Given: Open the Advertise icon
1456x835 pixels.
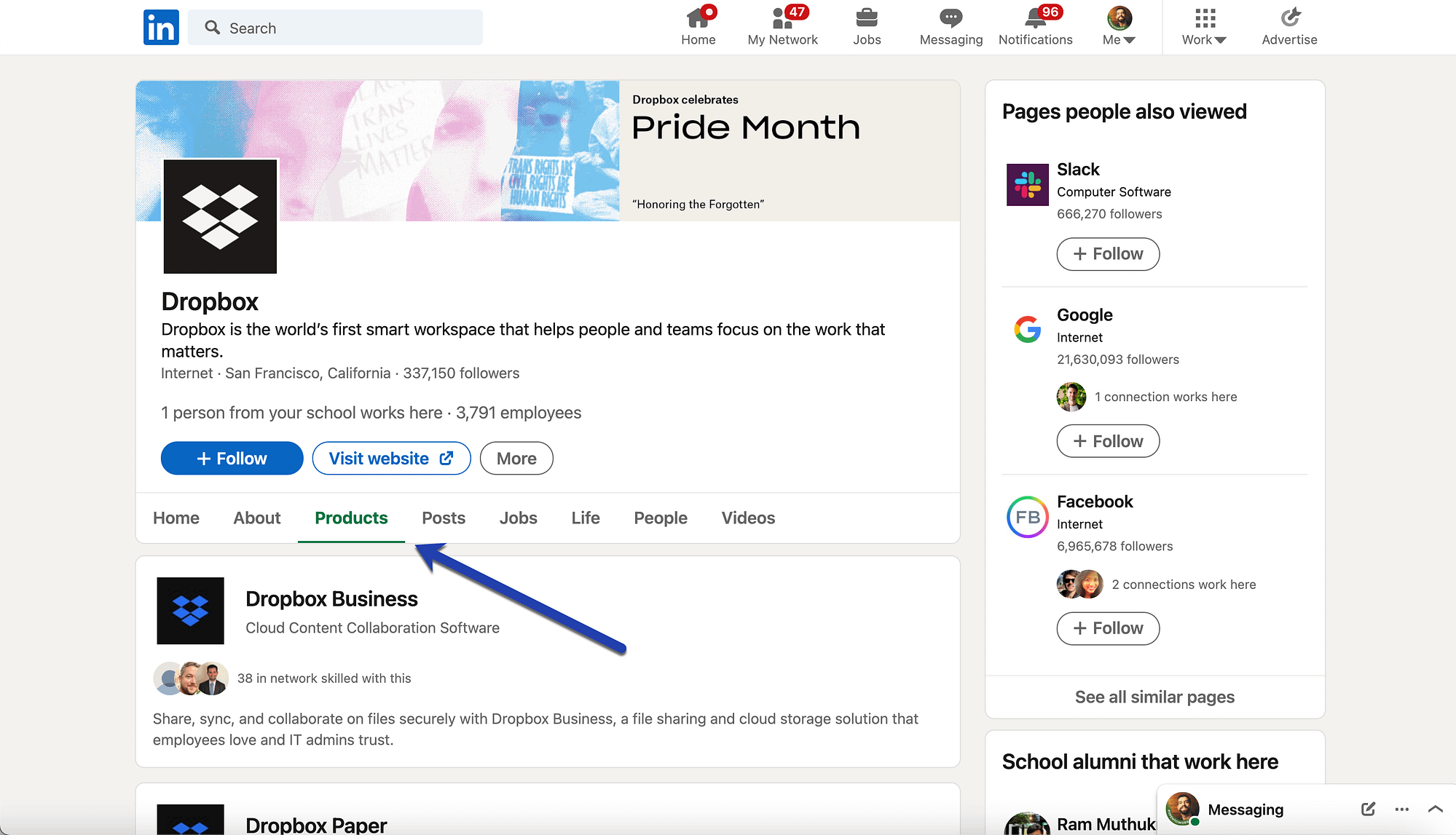Looking at the screenshot, I should 1290,17.
